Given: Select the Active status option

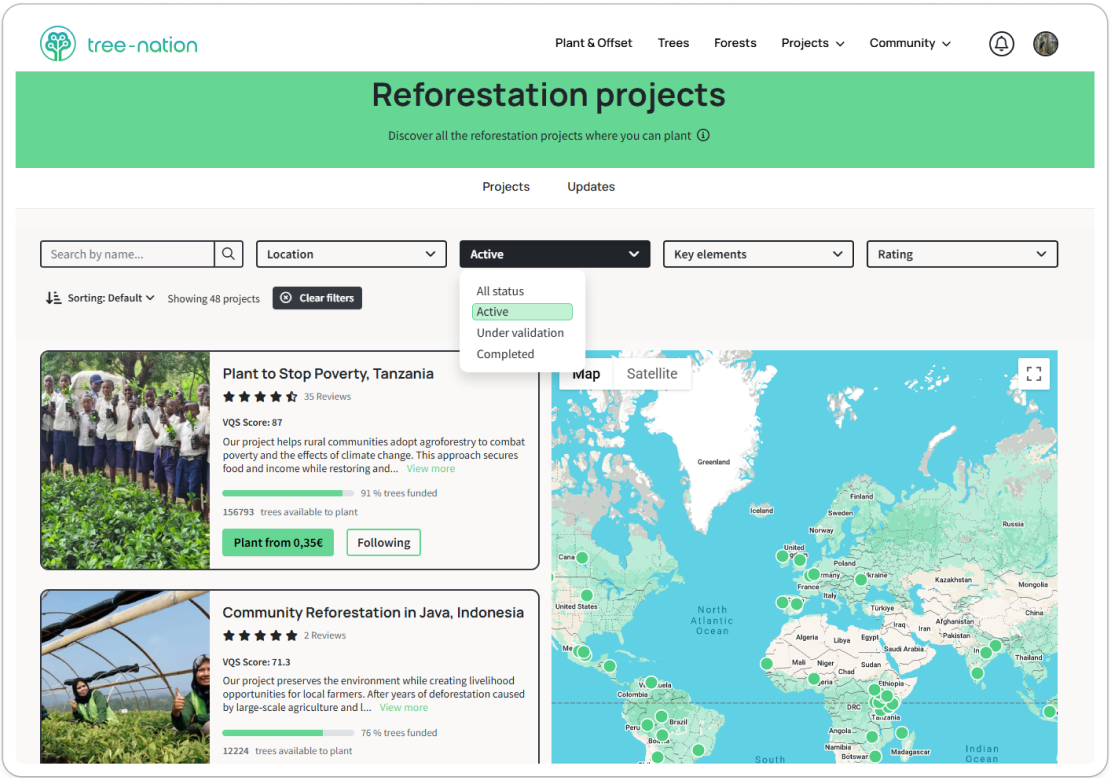Looking at the screenshot, I should [522, 311].
